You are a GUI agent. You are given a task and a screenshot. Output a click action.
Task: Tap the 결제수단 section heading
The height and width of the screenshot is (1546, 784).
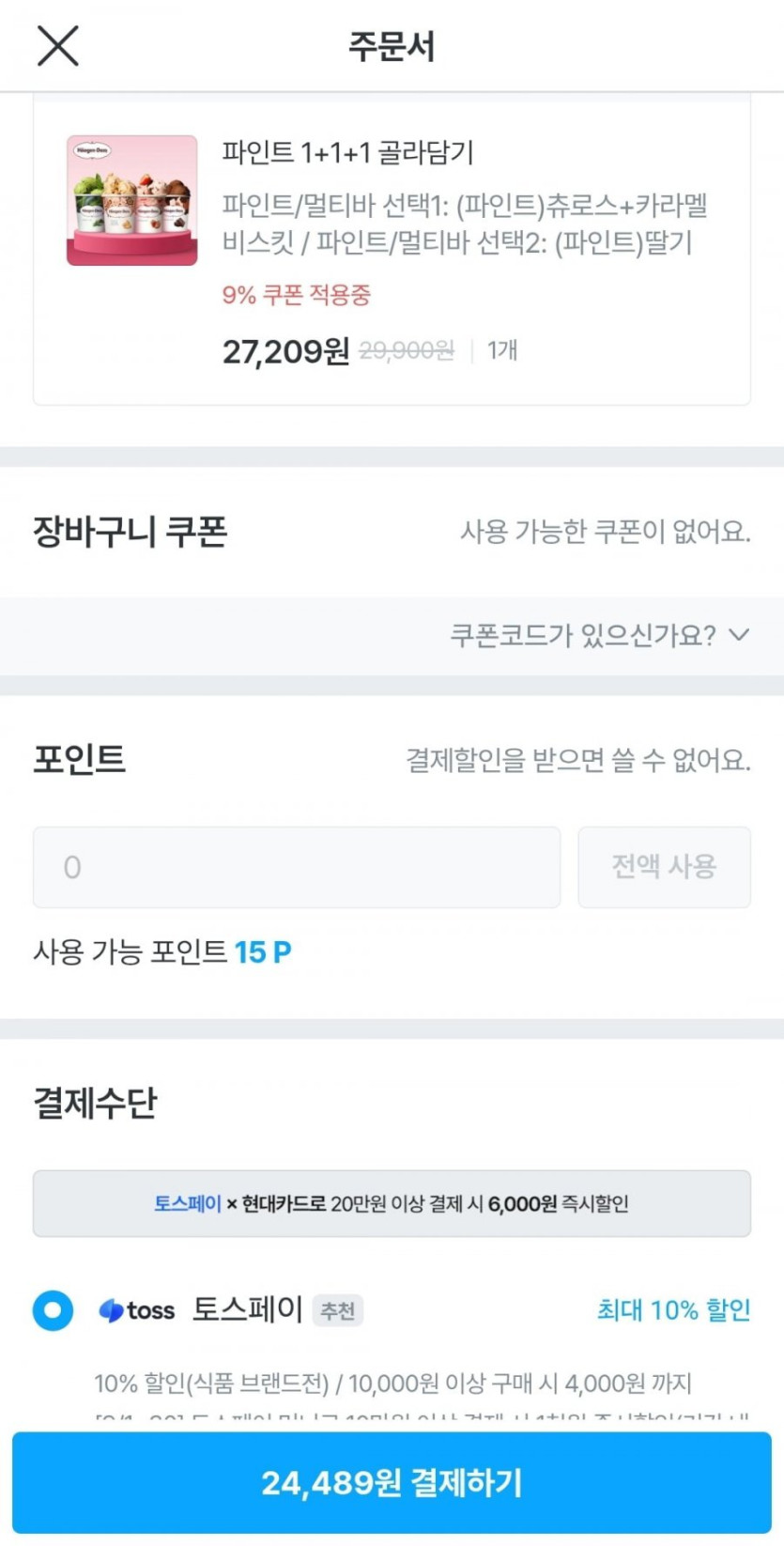pos(95,1103)
